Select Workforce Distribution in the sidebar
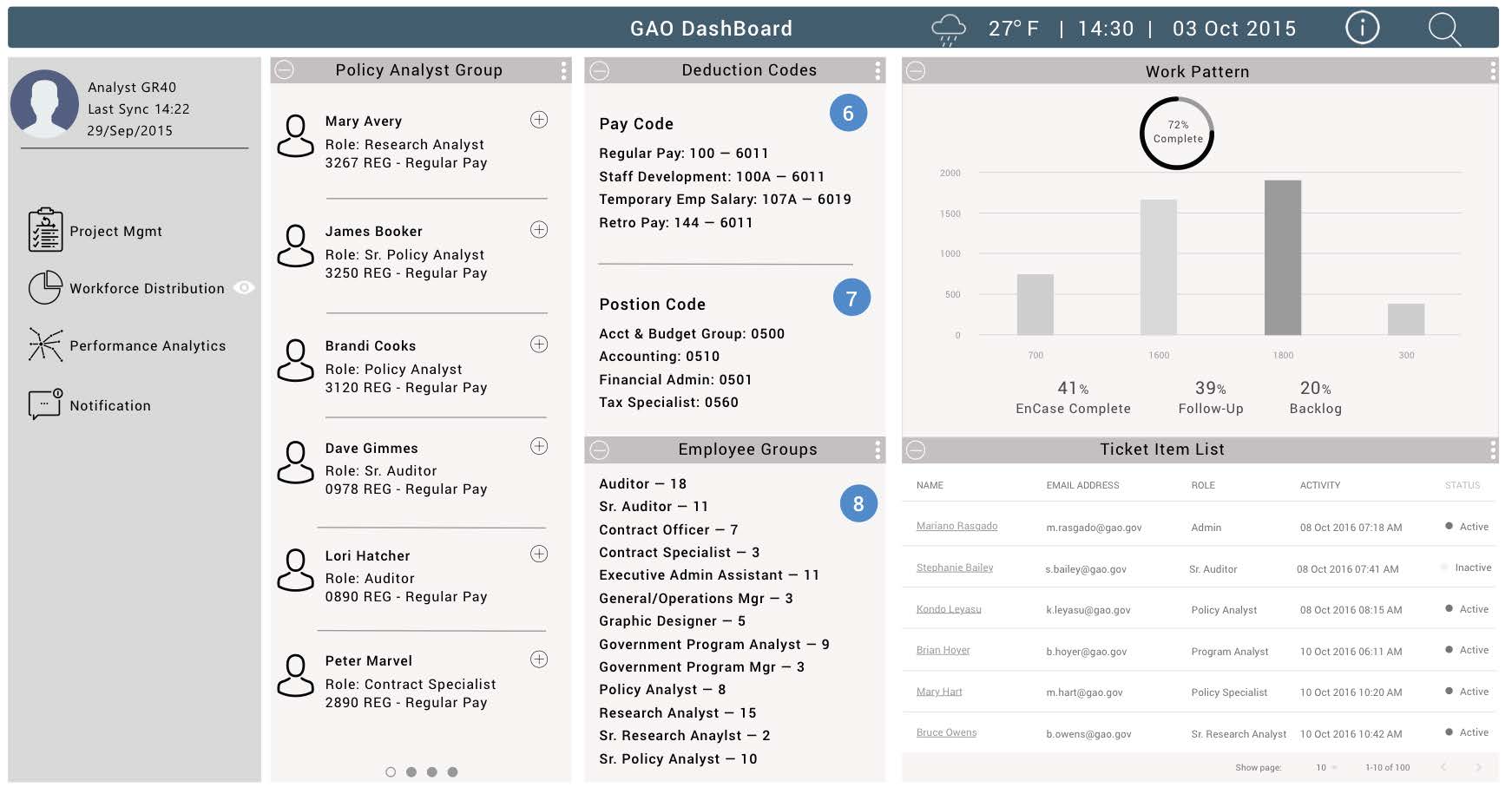 147,288
